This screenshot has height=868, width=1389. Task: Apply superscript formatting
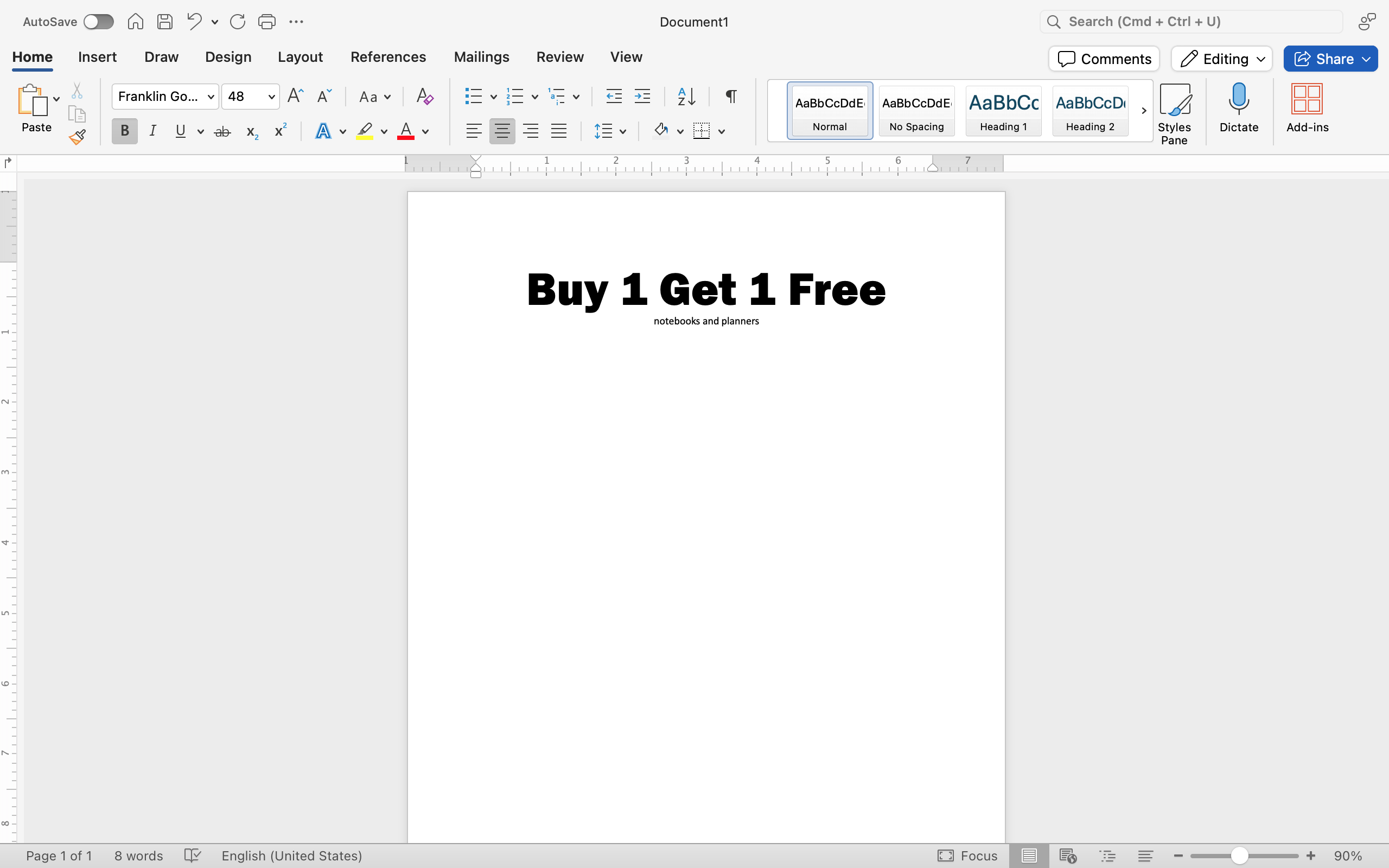280,130
